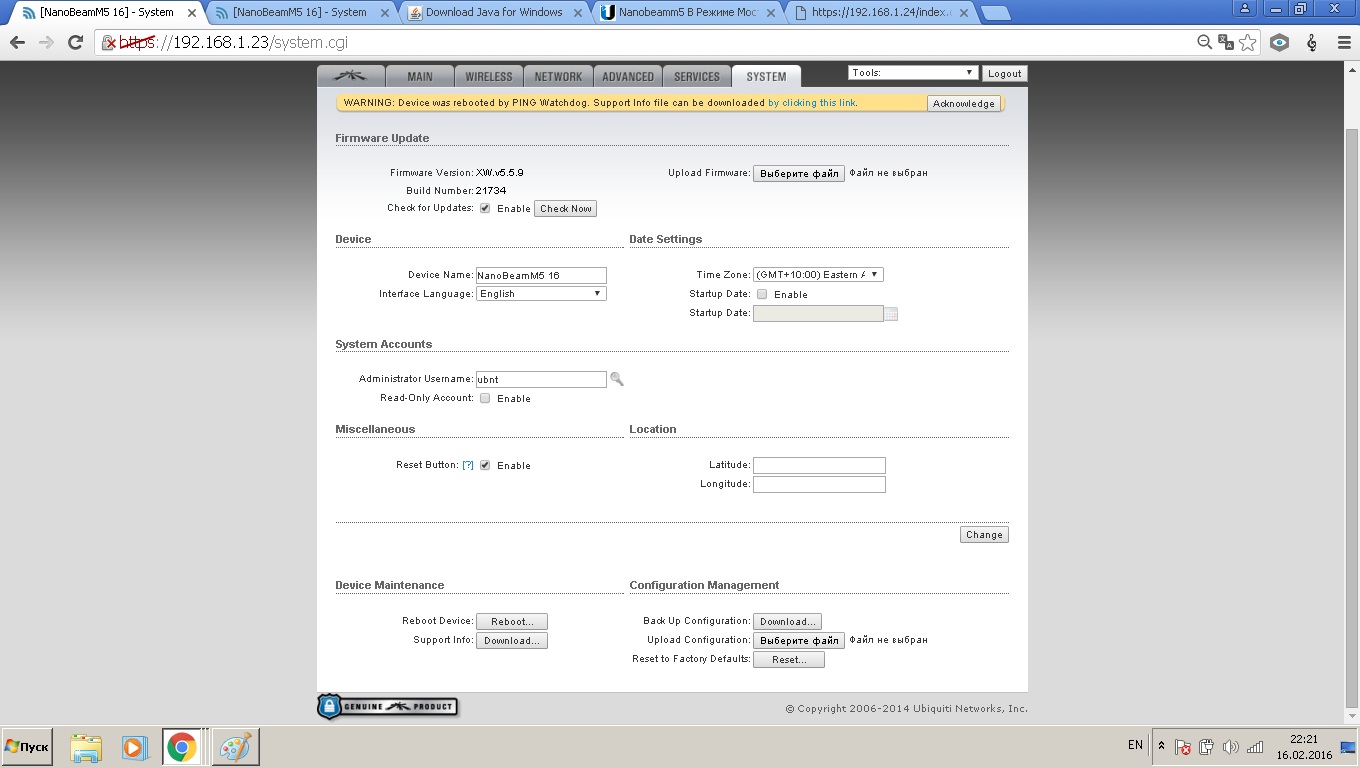This screenshot has height=768, width=1360.
Task: Click the Check Now button
Action: click(x=566, y=208)
